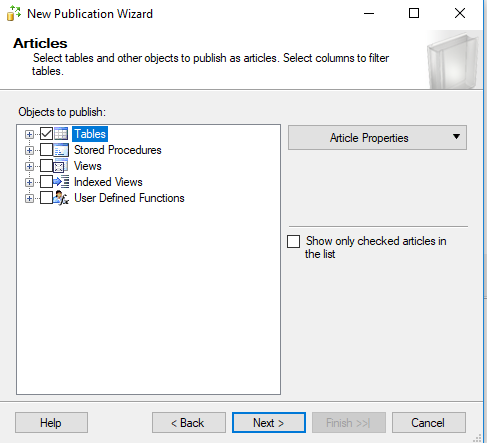Expand the Tables tree node
Viewport: 487px width, 443px height.
tap(29, 134)
